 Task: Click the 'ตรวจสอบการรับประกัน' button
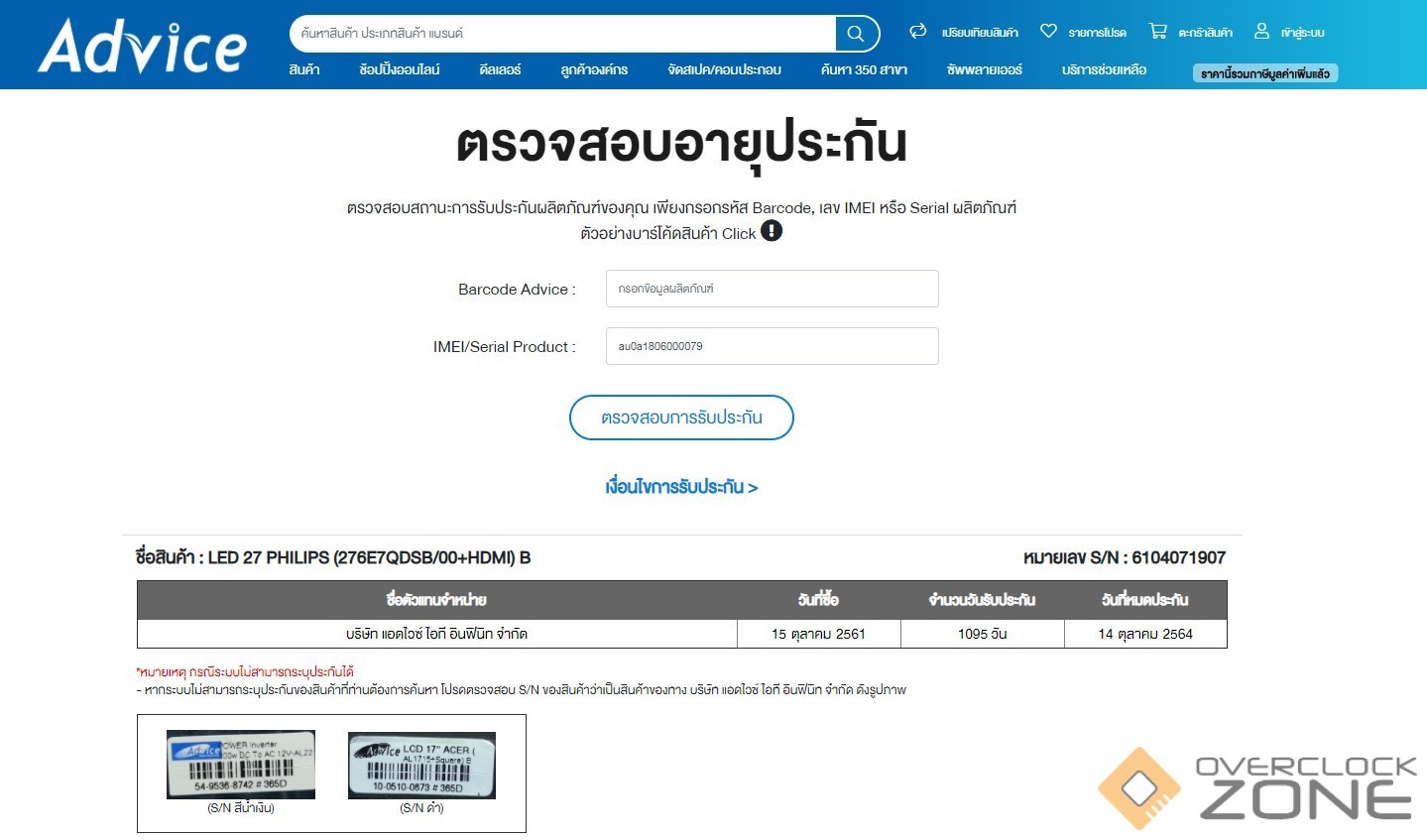click(681, 418)
